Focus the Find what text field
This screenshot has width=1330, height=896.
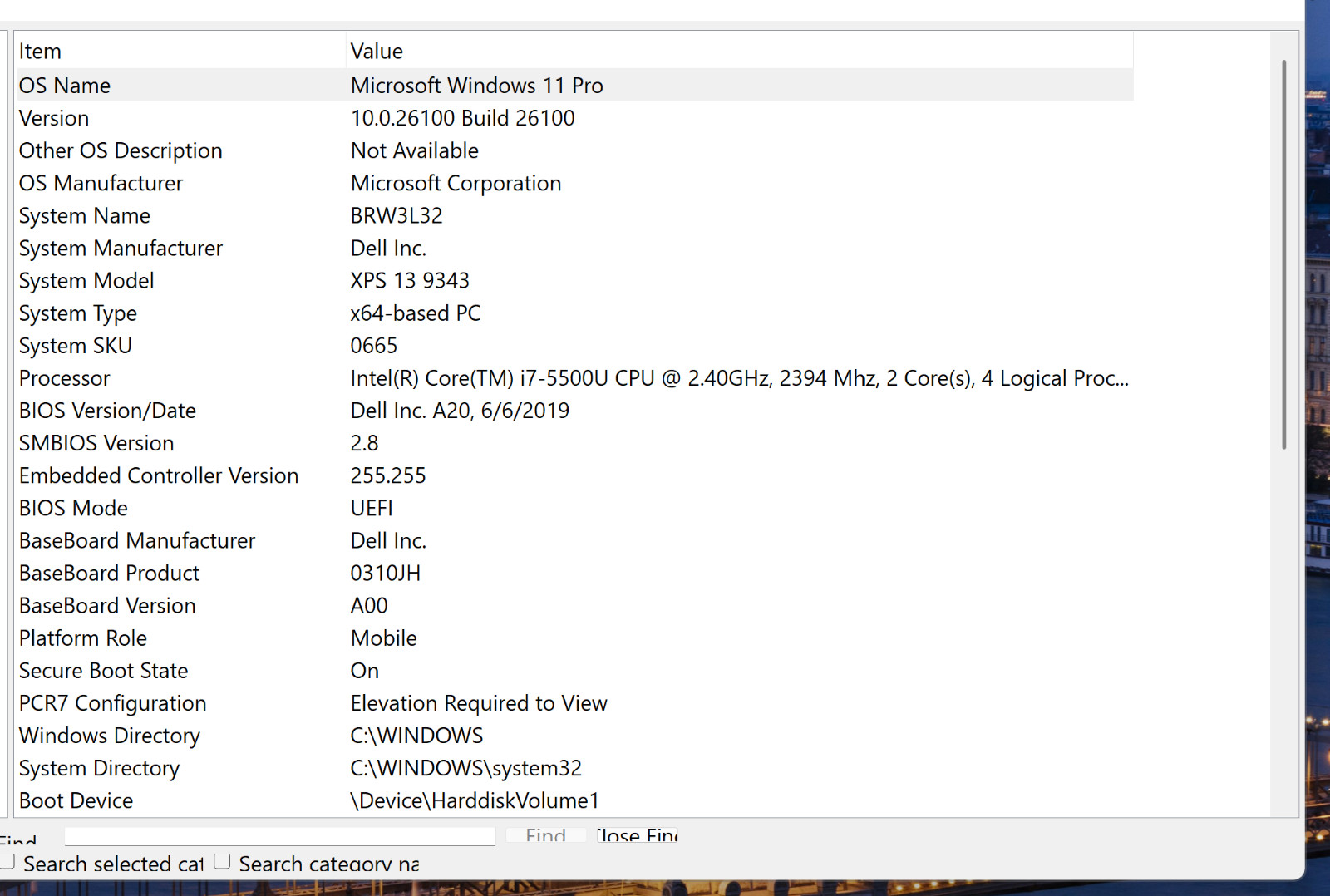pyautogui.click(x=280, y=835)
